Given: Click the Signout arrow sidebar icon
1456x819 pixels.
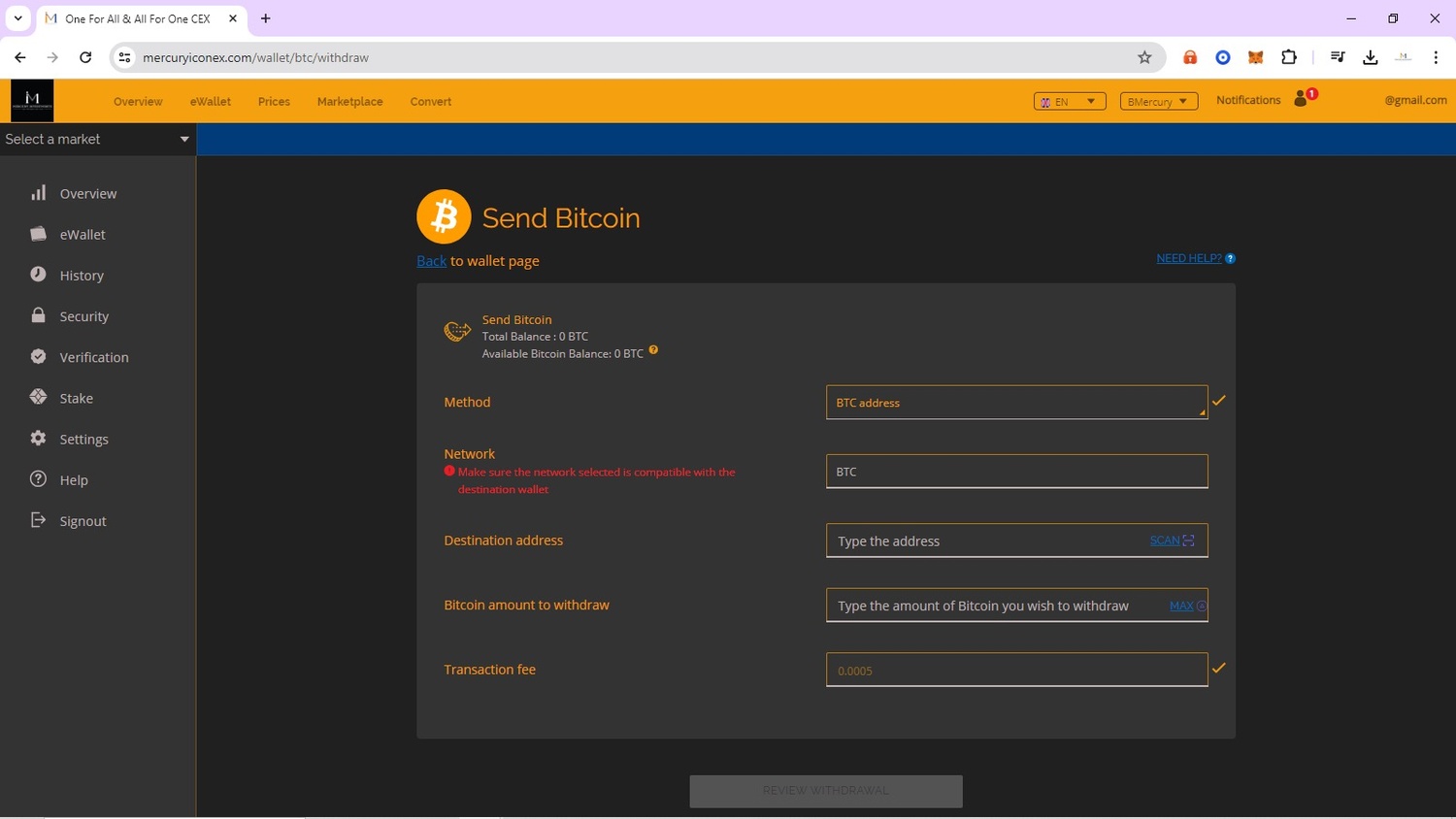Looking at the screenshot, I should 38,520.
